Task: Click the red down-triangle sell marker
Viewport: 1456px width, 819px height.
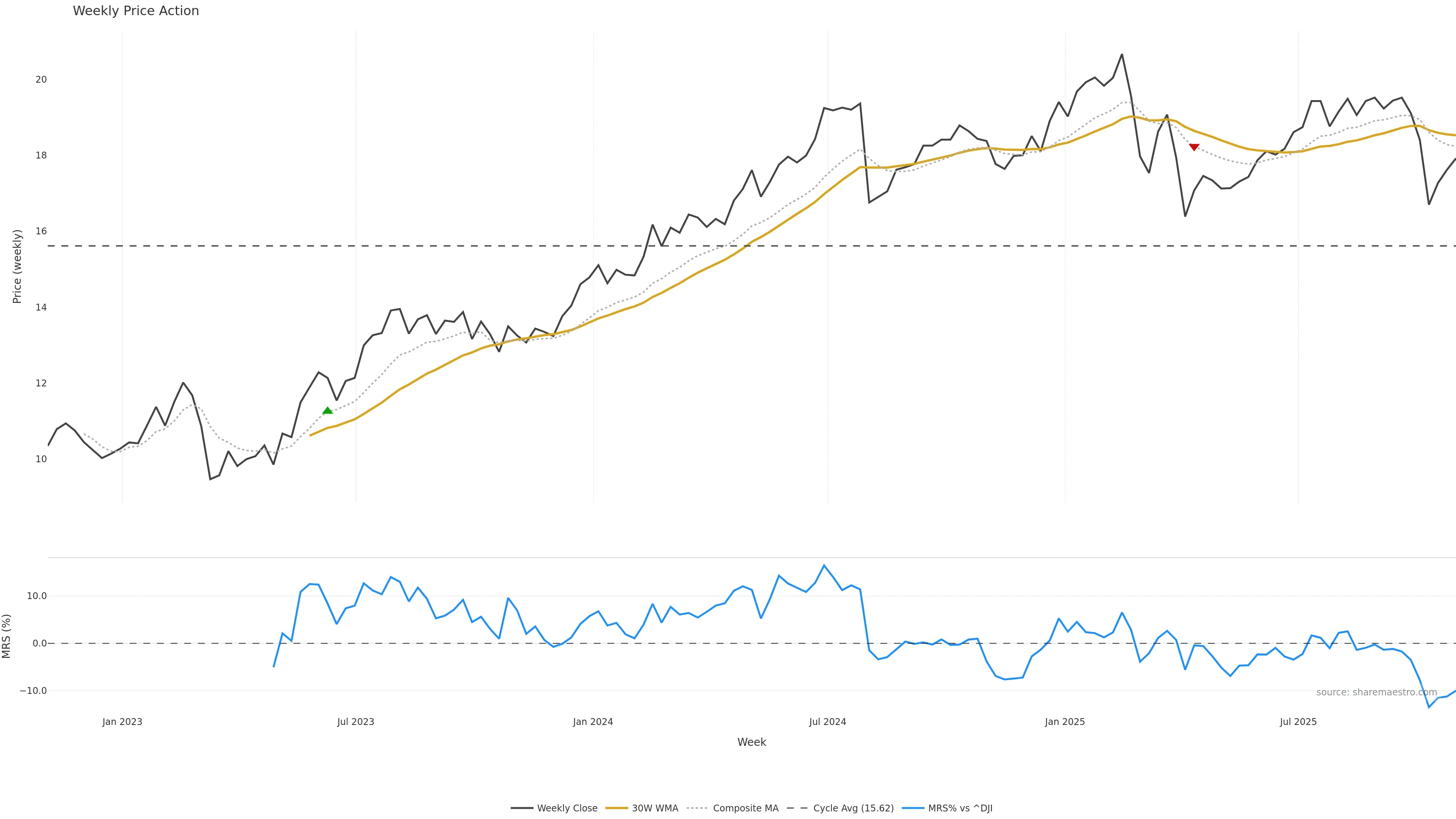Action: pyautogui.click(x=1194, y=147)
